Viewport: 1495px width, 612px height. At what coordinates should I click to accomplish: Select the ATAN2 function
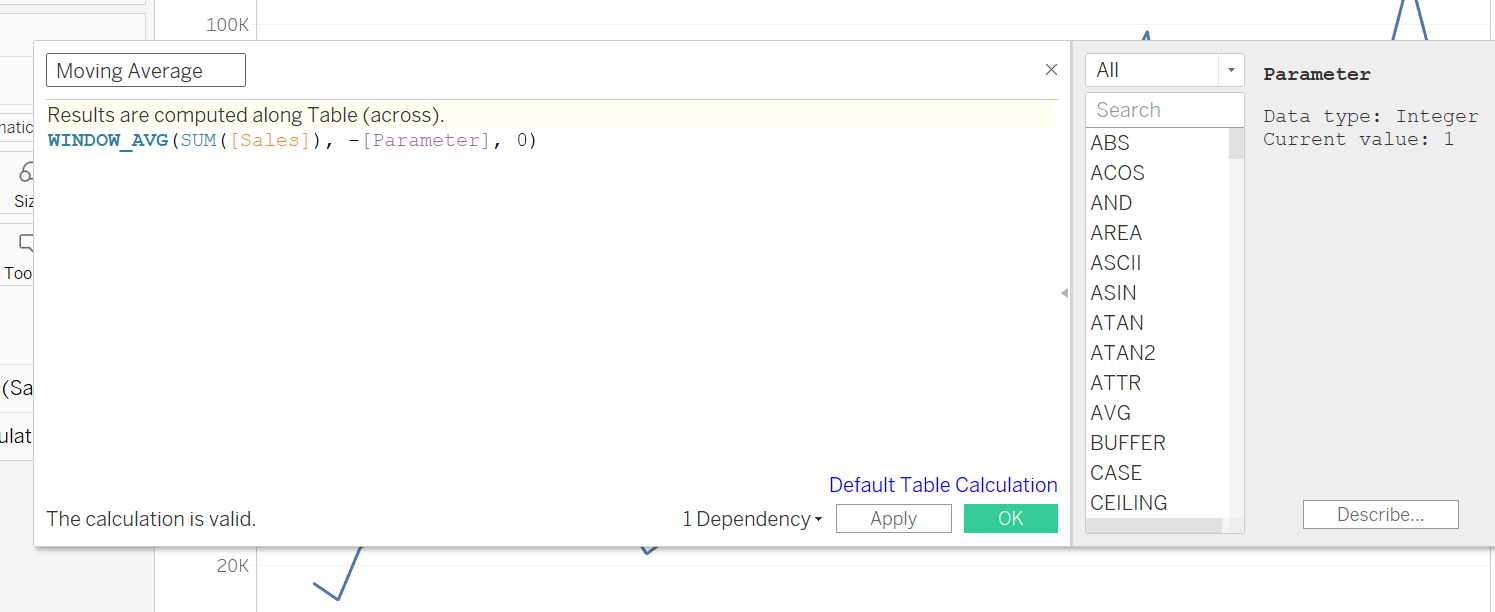pyautogui.click(x=1123, y=353)
